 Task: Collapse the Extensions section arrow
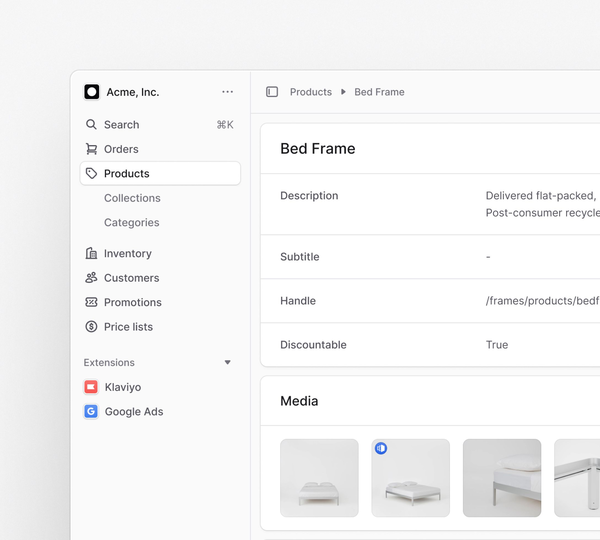point(227,363)
